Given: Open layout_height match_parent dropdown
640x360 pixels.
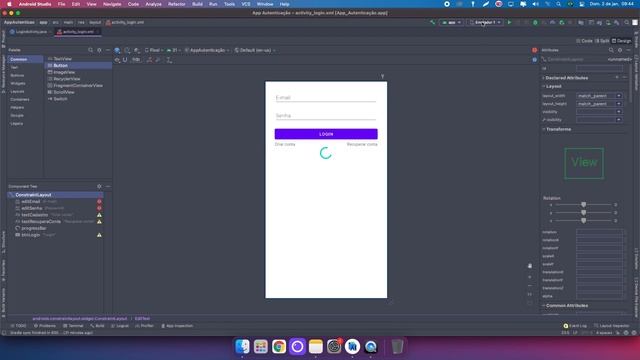Looking at the screenshot, I should point(619,104).
